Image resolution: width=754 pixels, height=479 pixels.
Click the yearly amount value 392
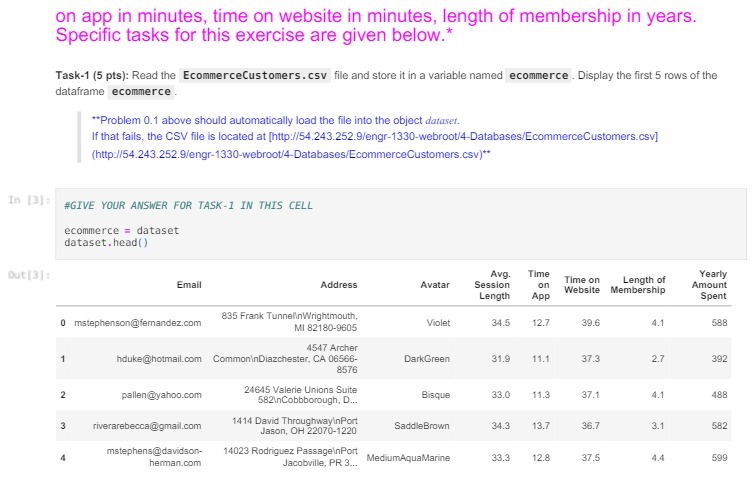tap(719, 359)
